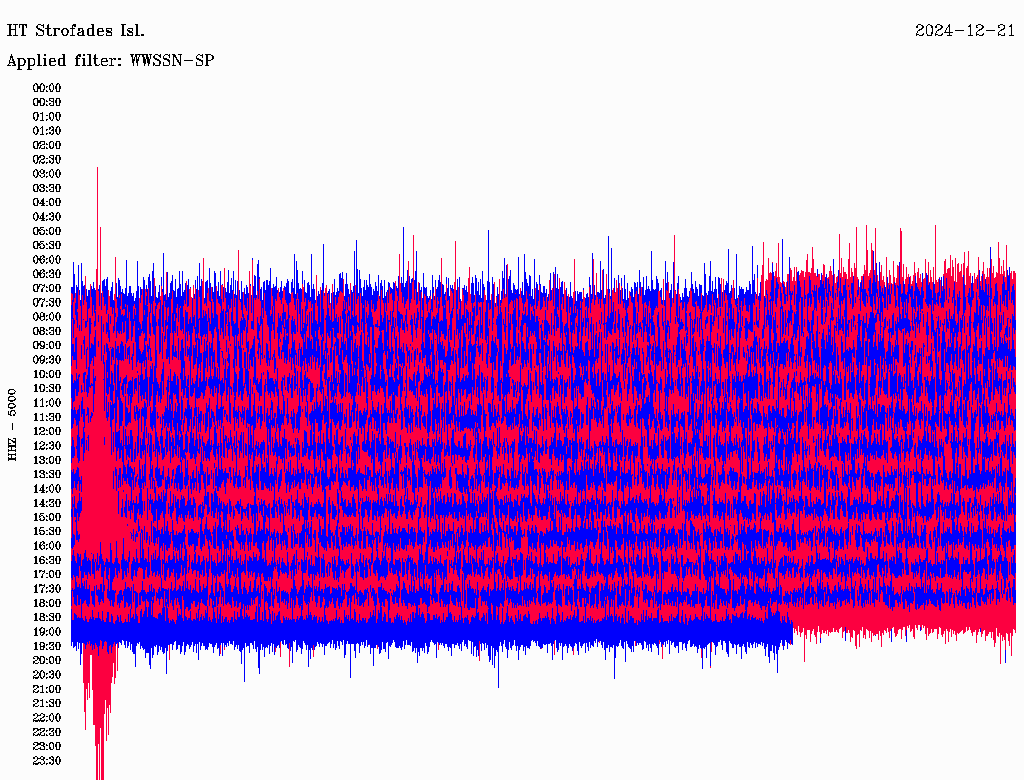Click the station title "HT Strofades Isl."
Screen dimensions: 1024x780
tap(76, 31)
